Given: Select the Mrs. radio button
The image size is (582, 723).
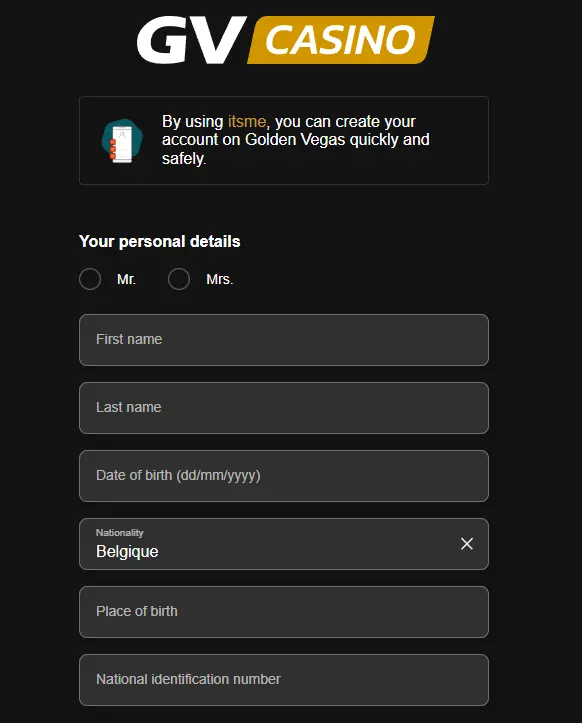Looking at the screenshot, I should click(x=179, y=279).
